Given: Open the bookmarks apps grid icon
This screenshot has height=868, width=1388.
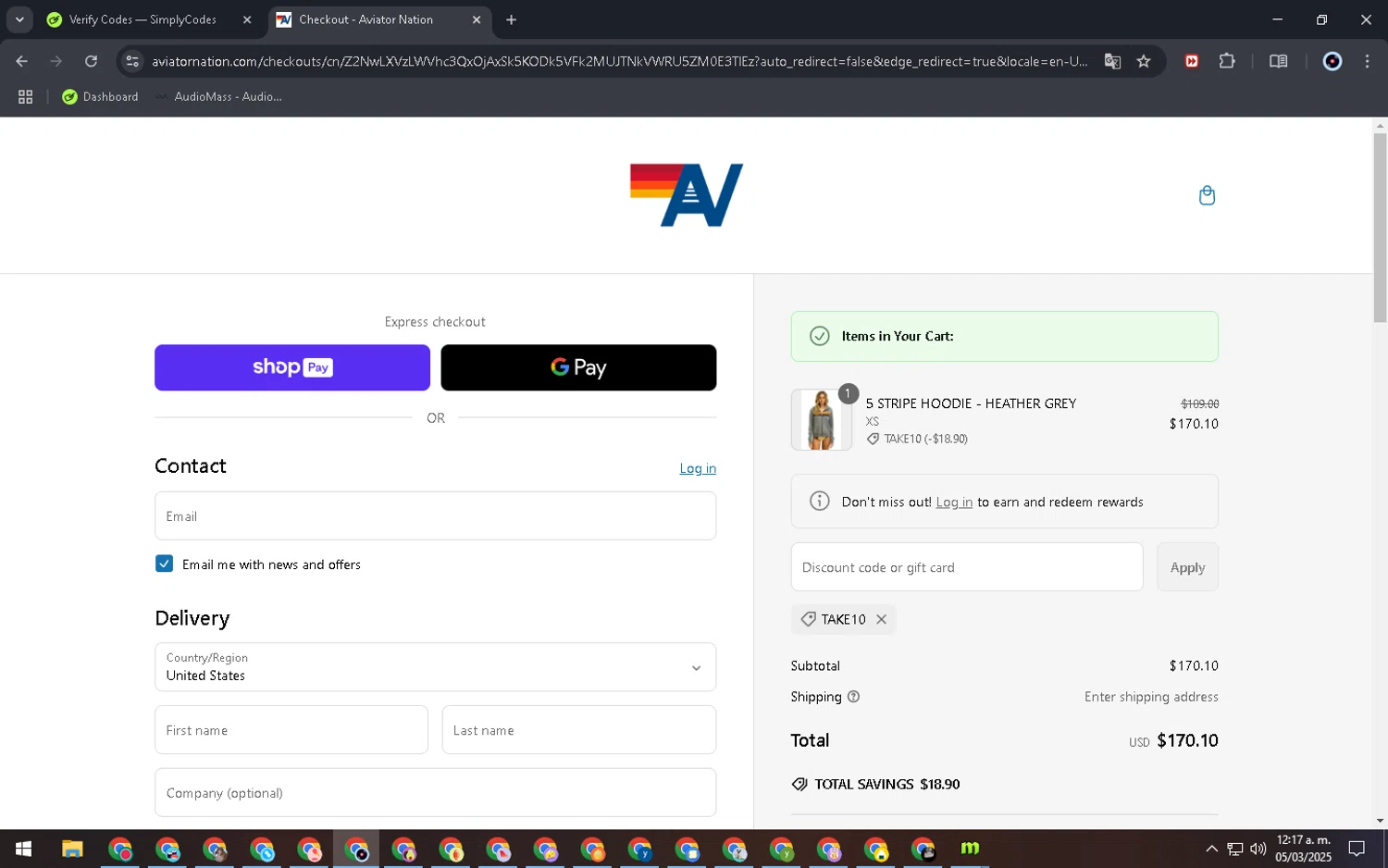Looking at the screenshot, I should [x=25, y=96].
